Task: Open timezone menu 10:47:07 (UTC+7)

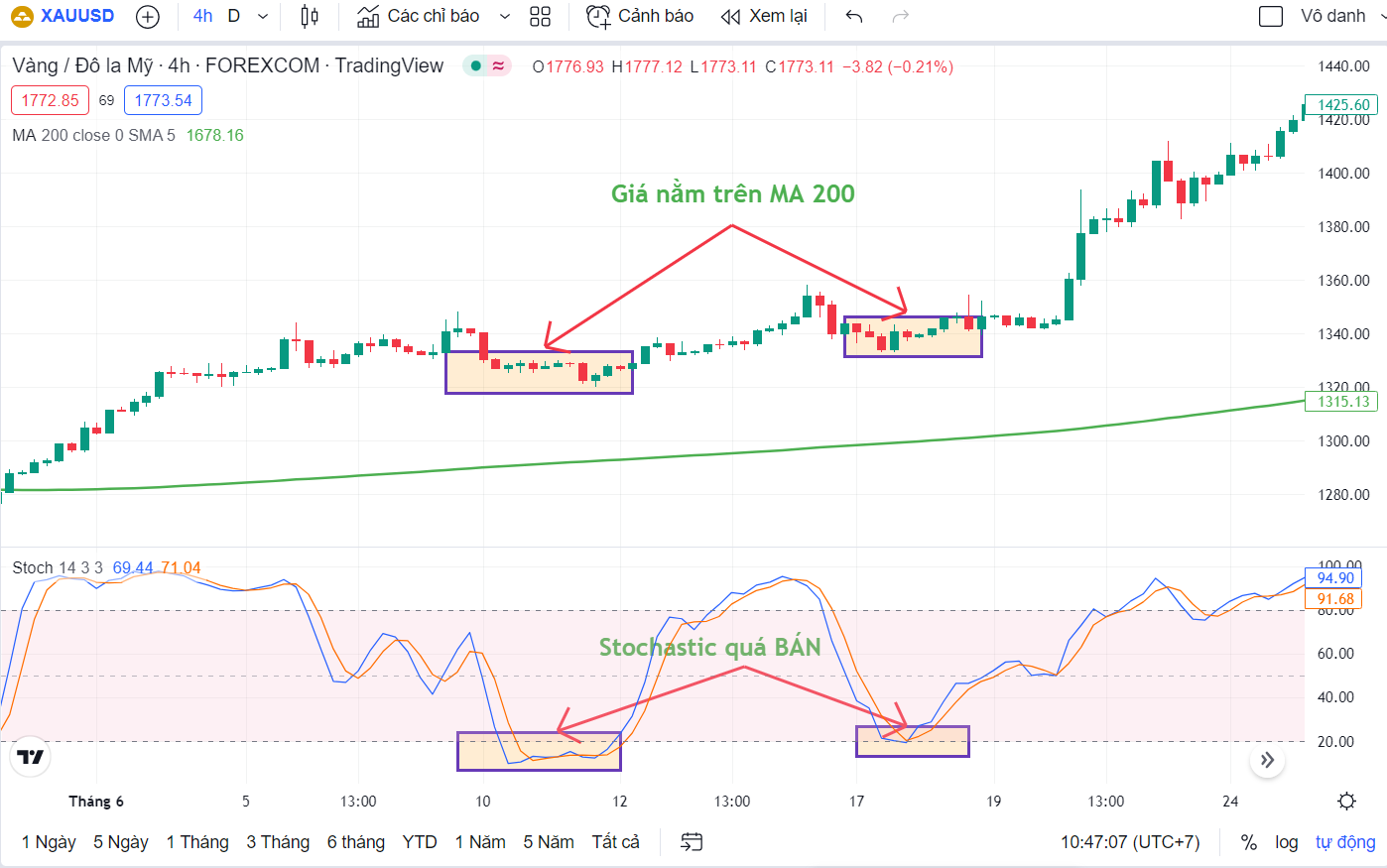Action: 1130,842
